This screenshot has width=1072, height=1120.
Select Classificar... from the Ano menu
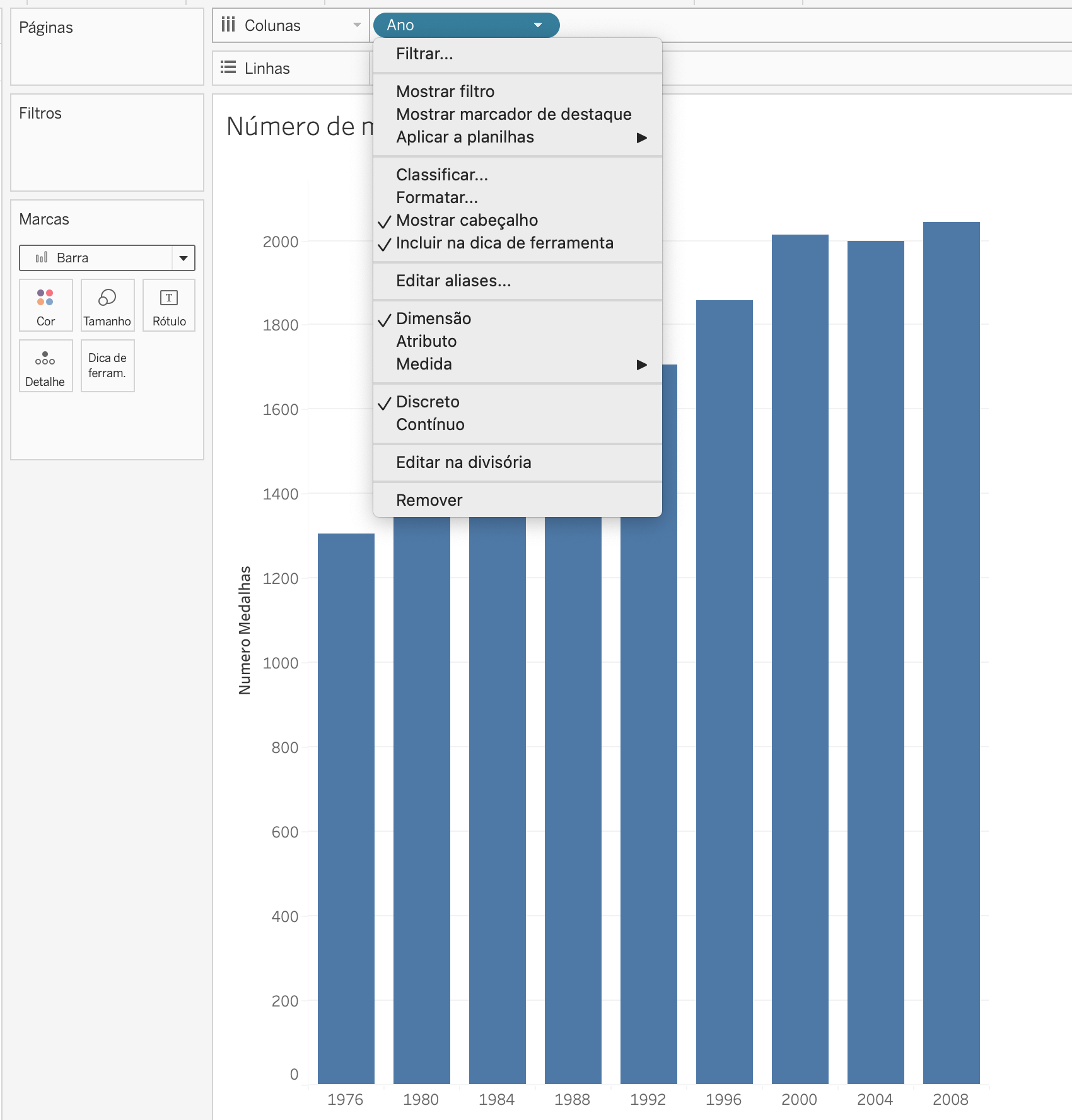(442, 176)
